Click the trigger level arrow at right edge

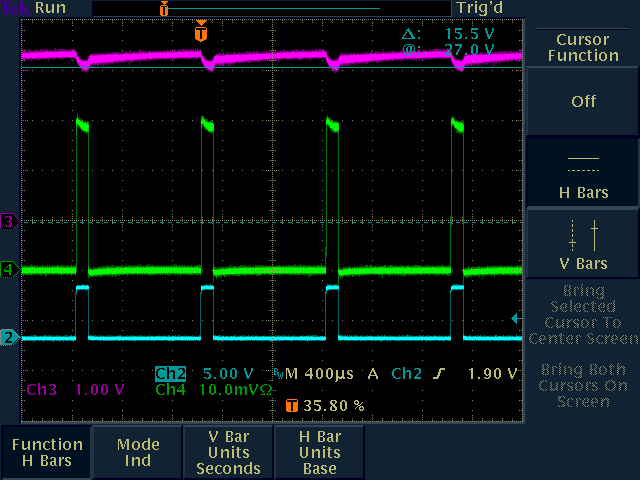pyautogui.click(x=516, y=318)
